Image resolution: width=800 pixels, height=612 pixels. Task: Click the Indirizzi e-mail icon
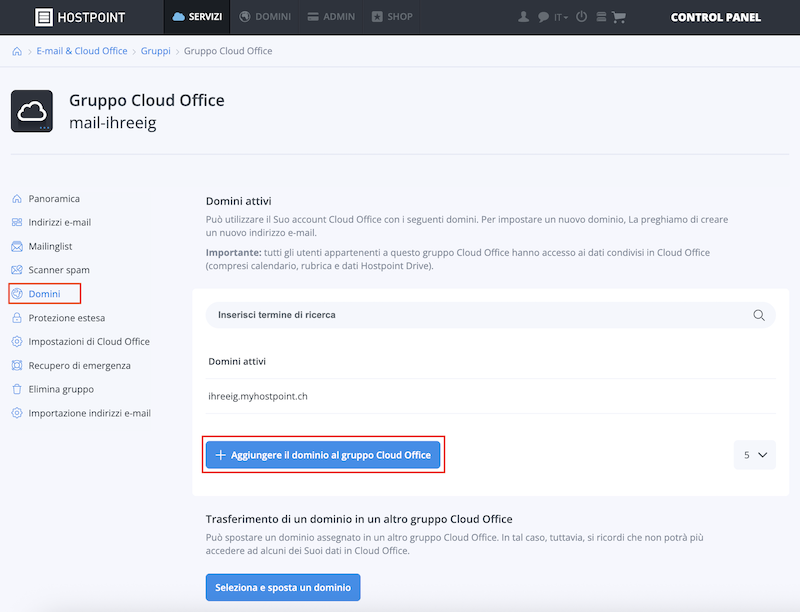pos(17,222)
